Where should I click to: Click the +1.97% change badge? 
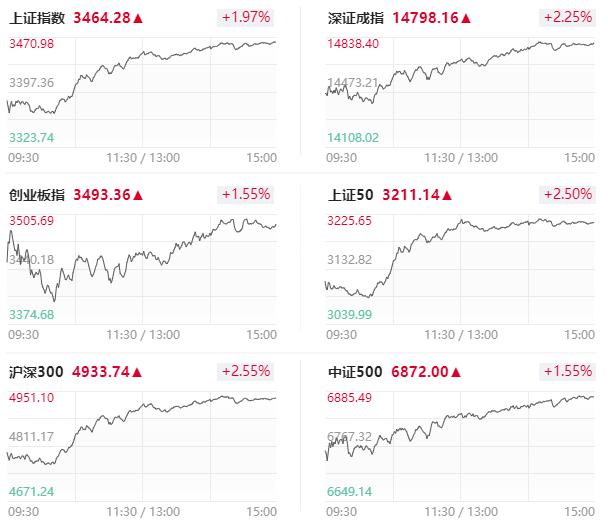[246, 17]
